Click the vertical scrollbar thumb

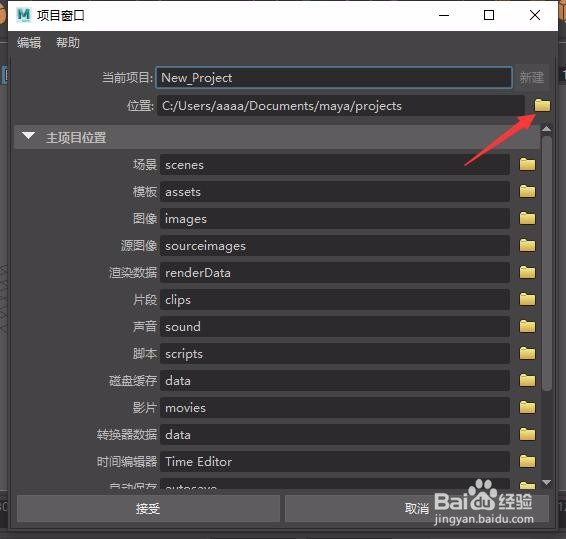547,263
